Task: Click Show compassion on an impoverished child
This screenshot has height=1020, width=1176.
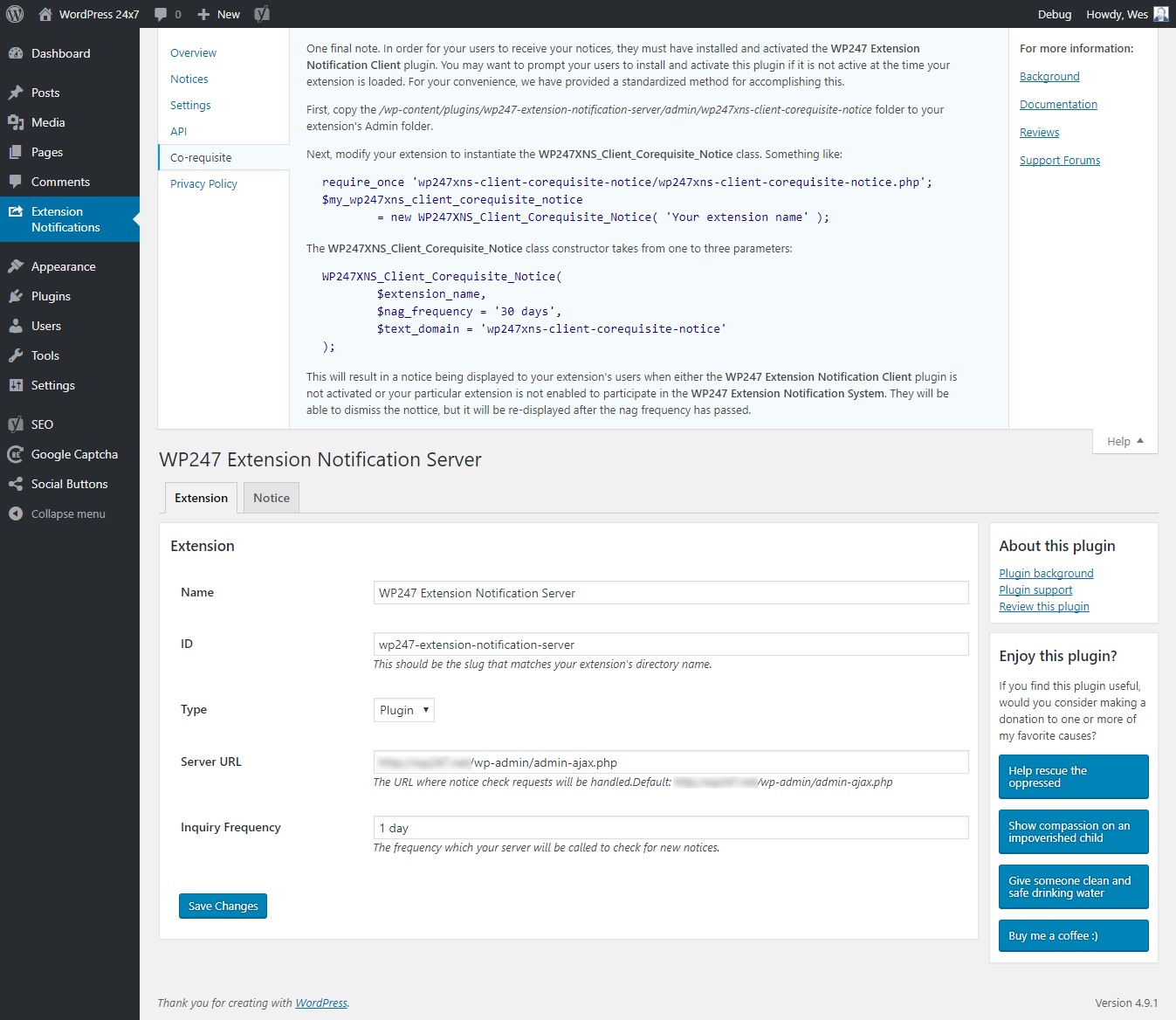Action: click(1073, 831)
